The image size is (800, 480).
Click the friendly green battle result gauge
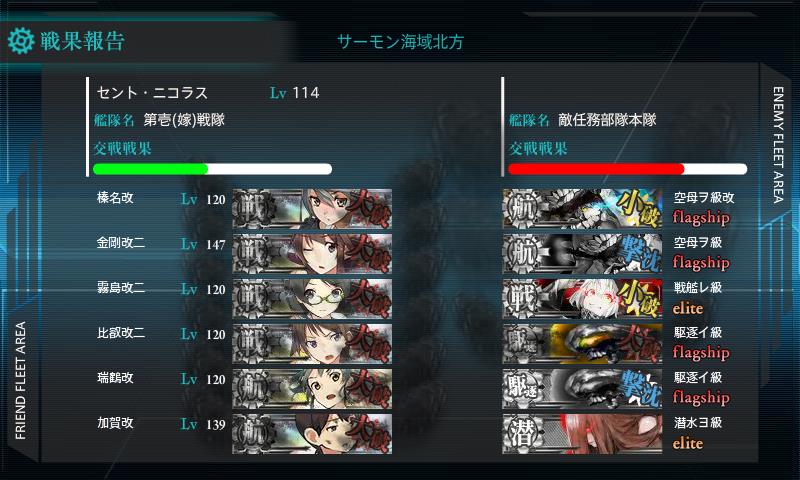[212, 169]
